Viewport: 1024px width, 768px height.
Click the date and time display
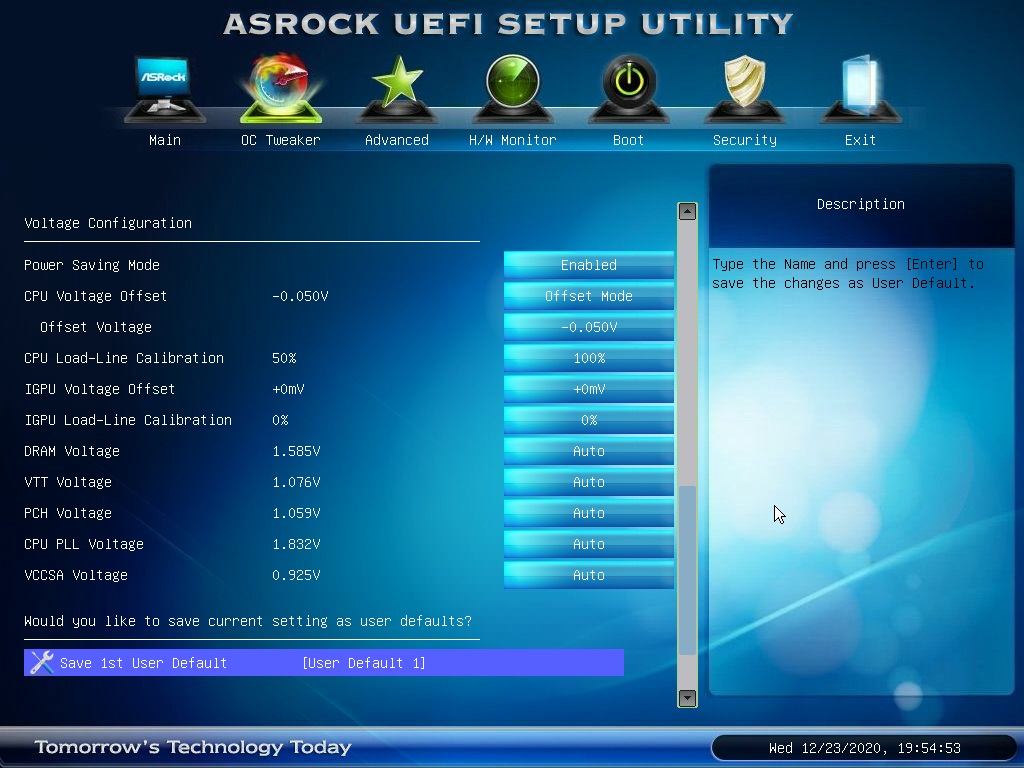865,748
